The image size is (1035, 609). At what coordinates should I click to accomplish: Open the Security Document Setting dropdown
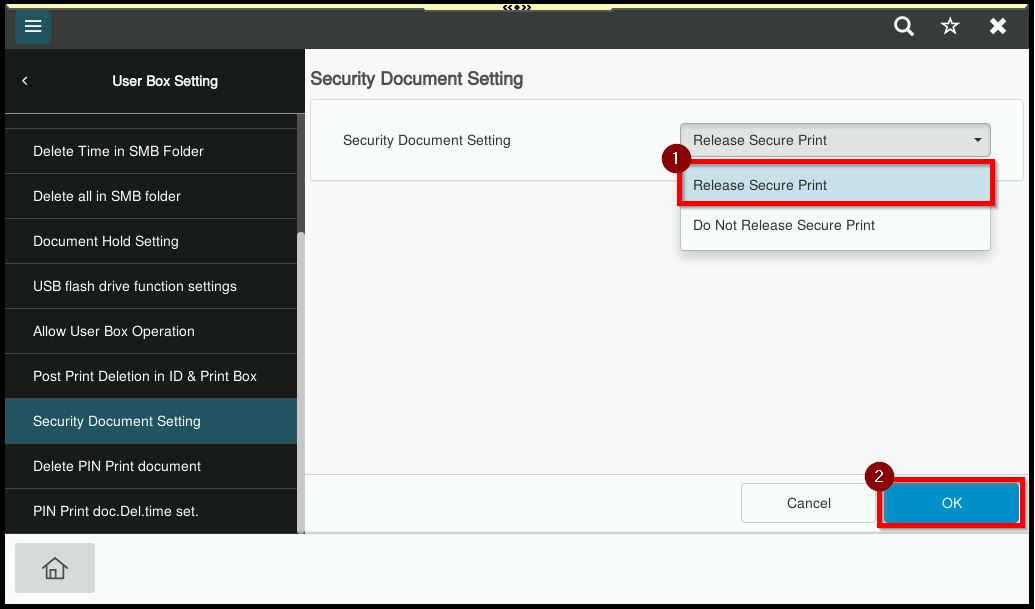click(x=835, y=140)
